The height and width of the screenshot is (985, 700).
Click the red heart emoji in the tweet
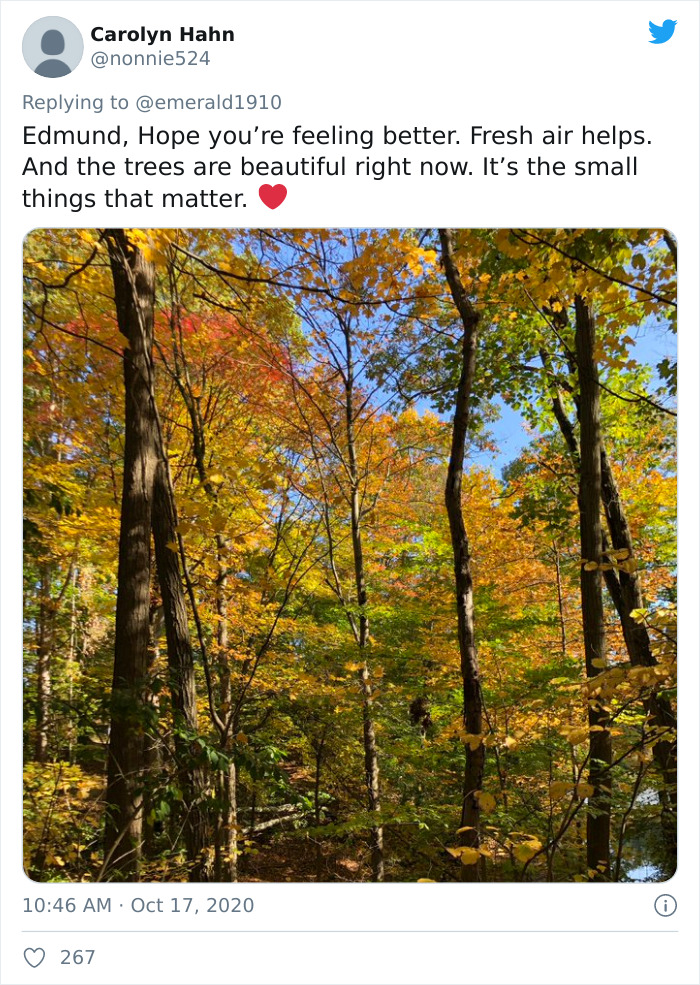[273, 197]
